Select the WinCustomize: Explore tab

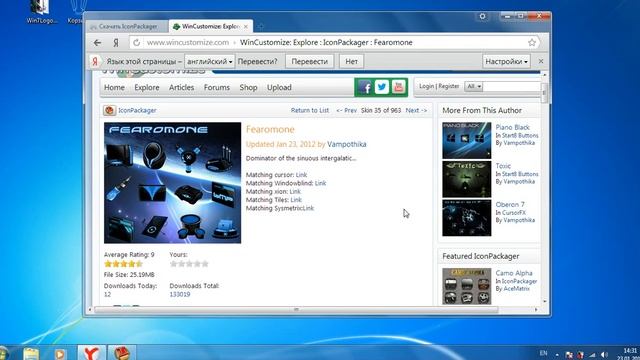pos(210,27)
